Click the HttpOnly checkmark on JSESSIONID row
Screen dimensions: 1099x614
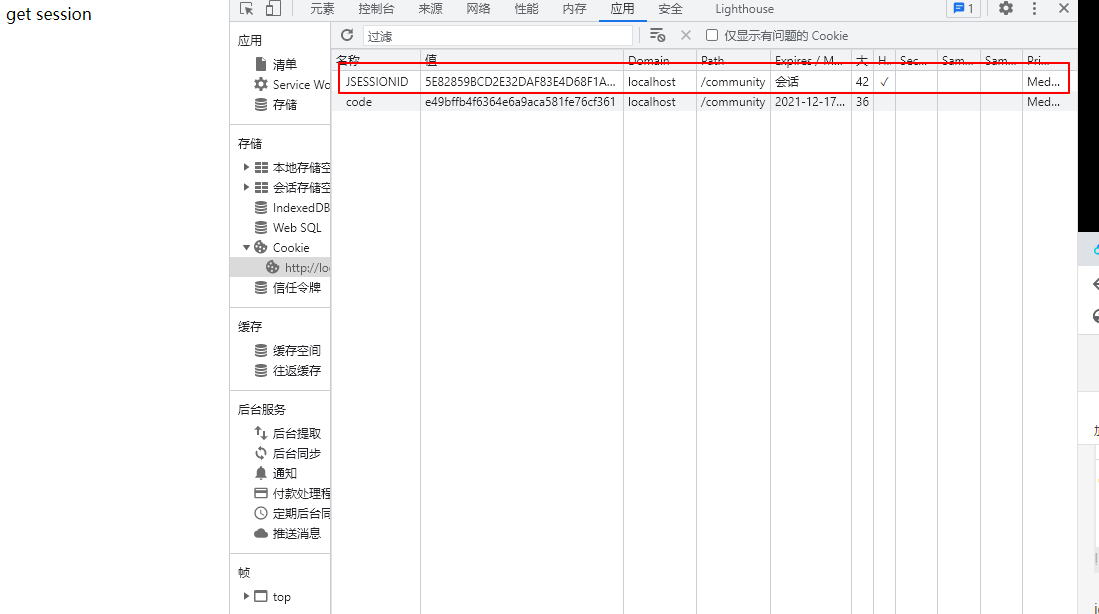[884, 81]
